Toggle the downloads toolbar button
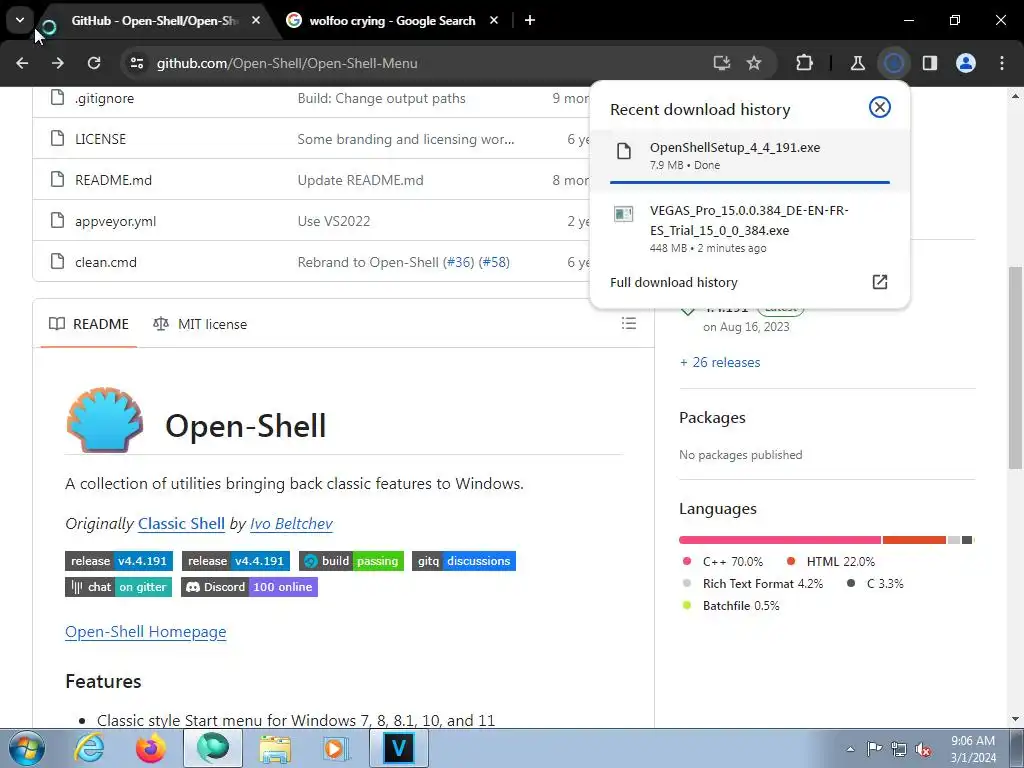Image resolution: width=1024 pixels, height=768 pixels. point(893,63)
